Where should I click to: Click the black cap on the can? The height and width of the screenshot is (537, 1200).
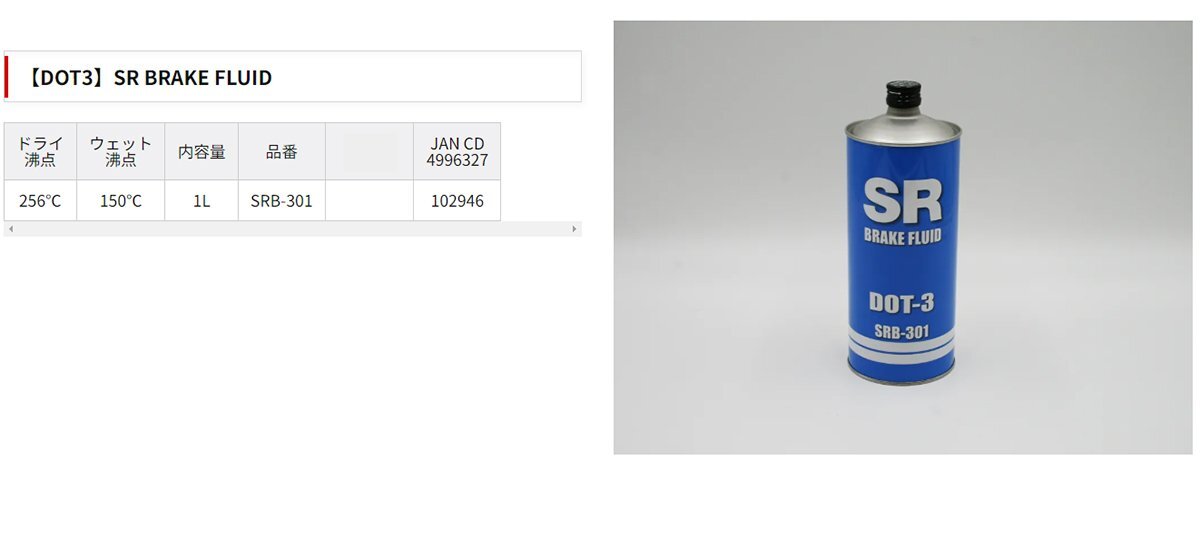pyautogui.click(x=903, y=102)
